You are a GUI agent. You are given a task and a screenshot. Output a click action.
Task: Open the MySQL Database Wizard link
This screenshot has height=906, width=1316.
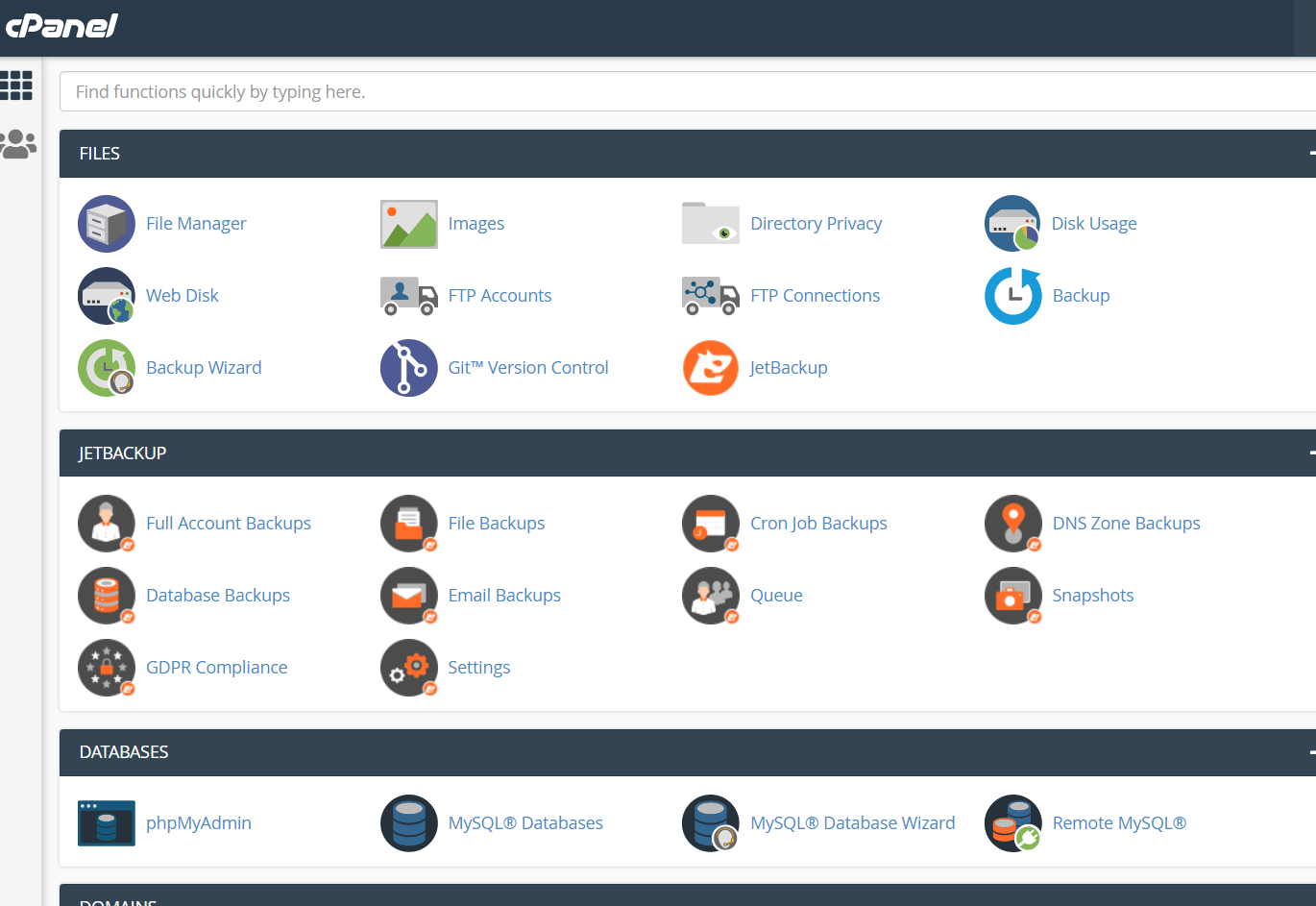click(x=852, y=823)
